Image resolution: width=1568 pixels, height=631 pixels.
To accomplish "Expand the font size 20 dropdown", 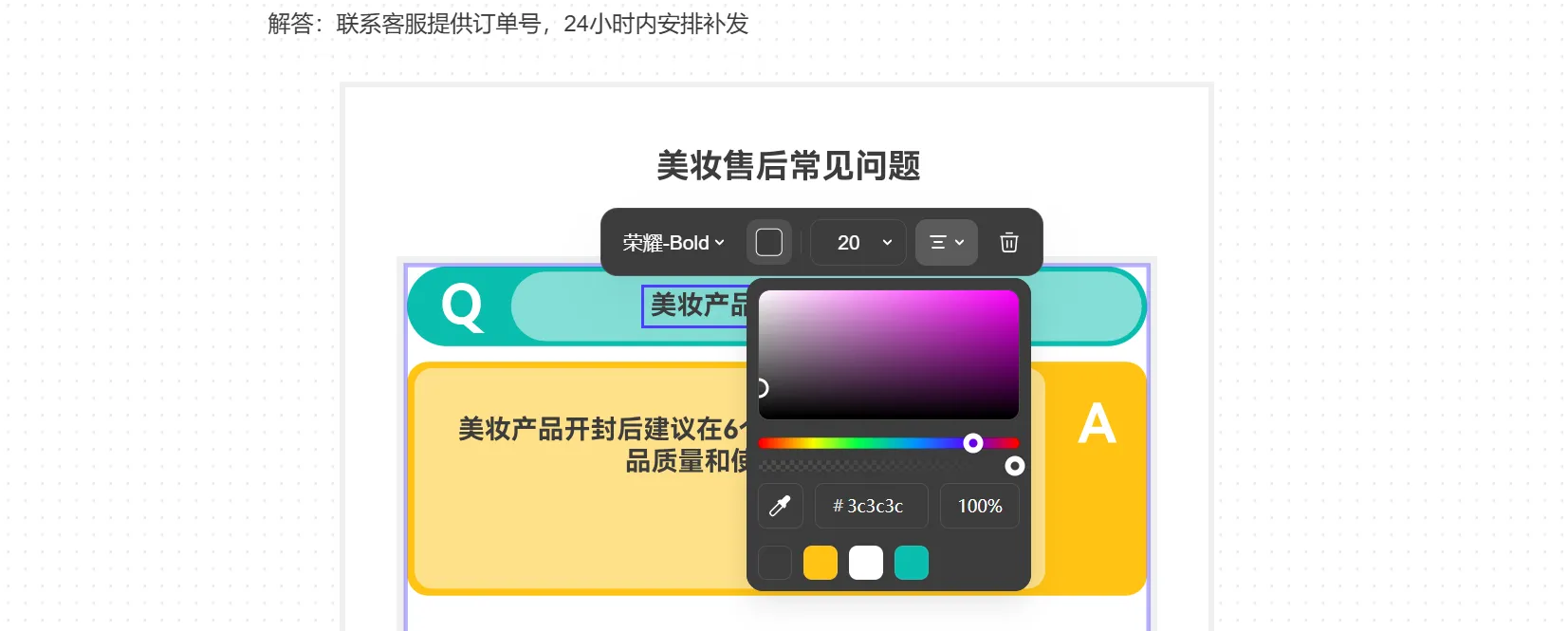I will pyautogui.click(x=859, y=243).
